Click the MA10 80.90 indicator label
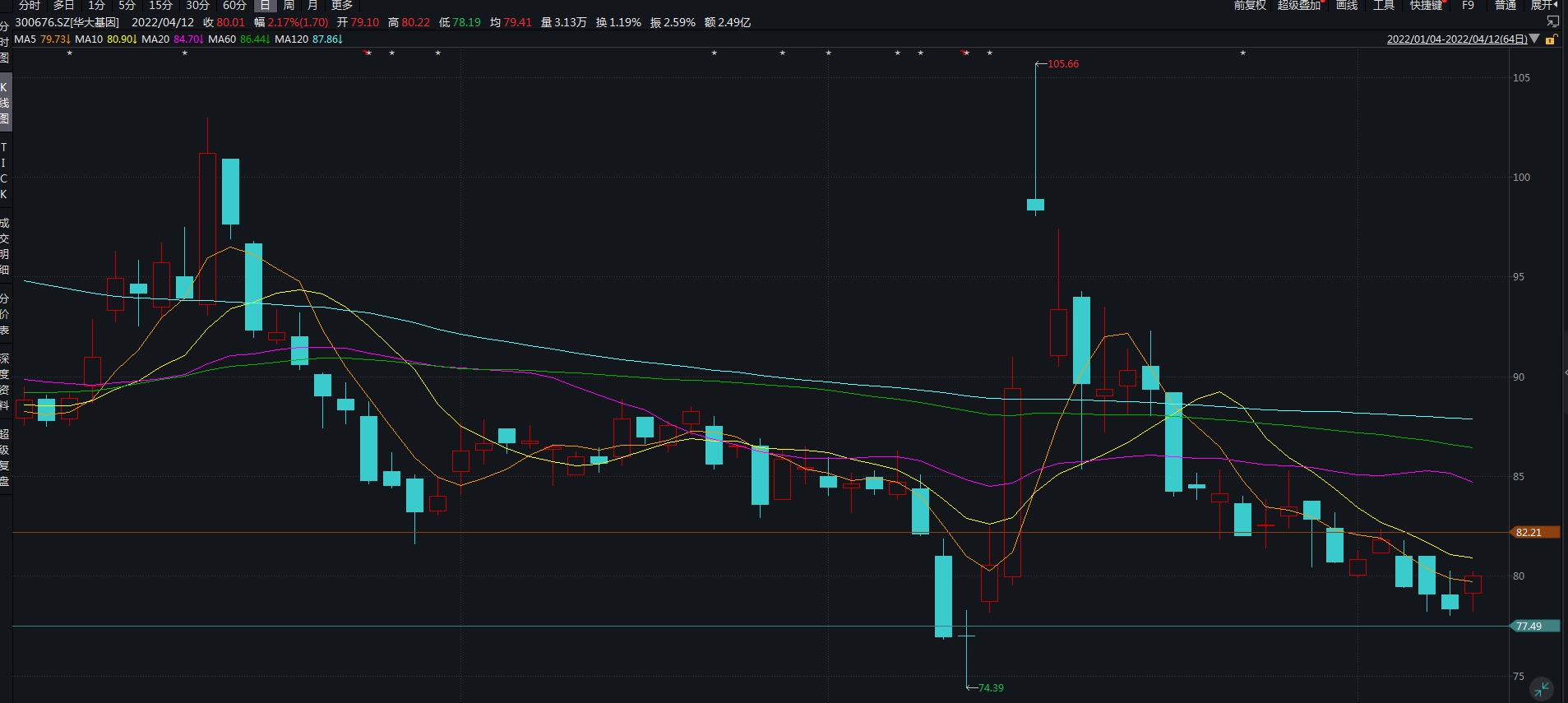 [106, 39]
